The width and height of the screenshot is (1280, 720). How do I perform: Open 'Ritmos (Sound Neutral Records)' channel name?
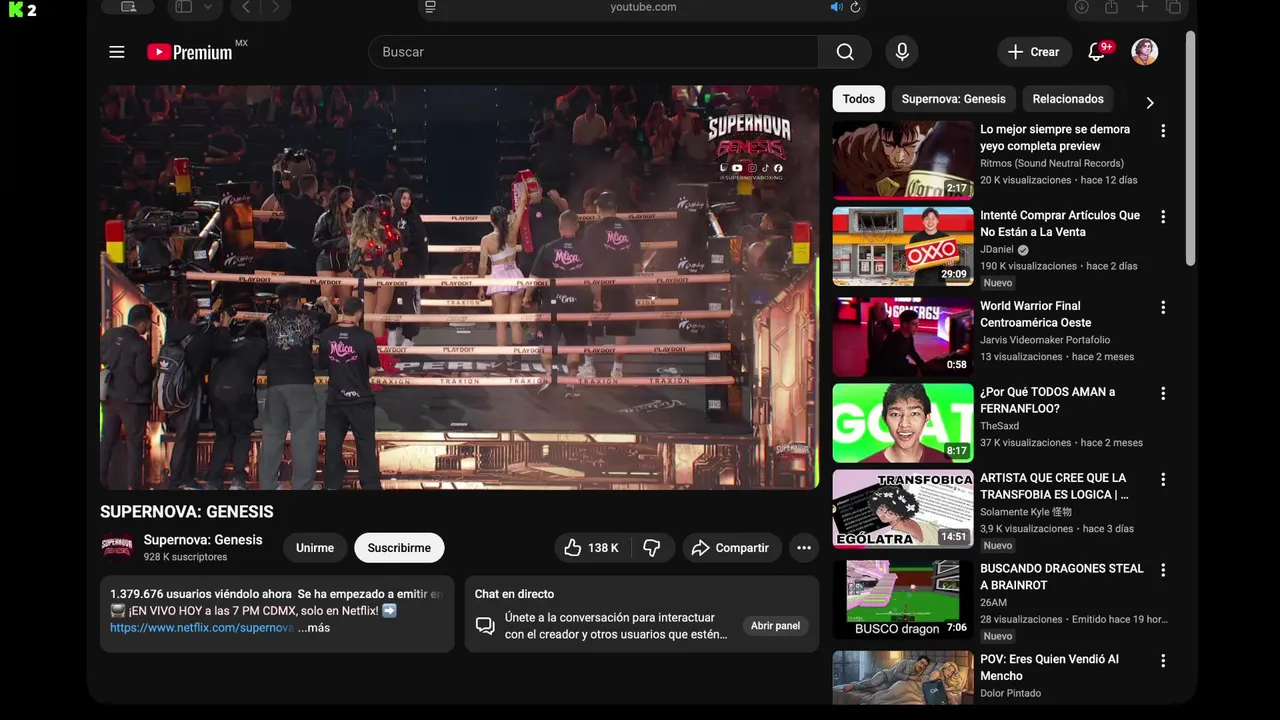pyautogui.click(x=1052, y=163)
